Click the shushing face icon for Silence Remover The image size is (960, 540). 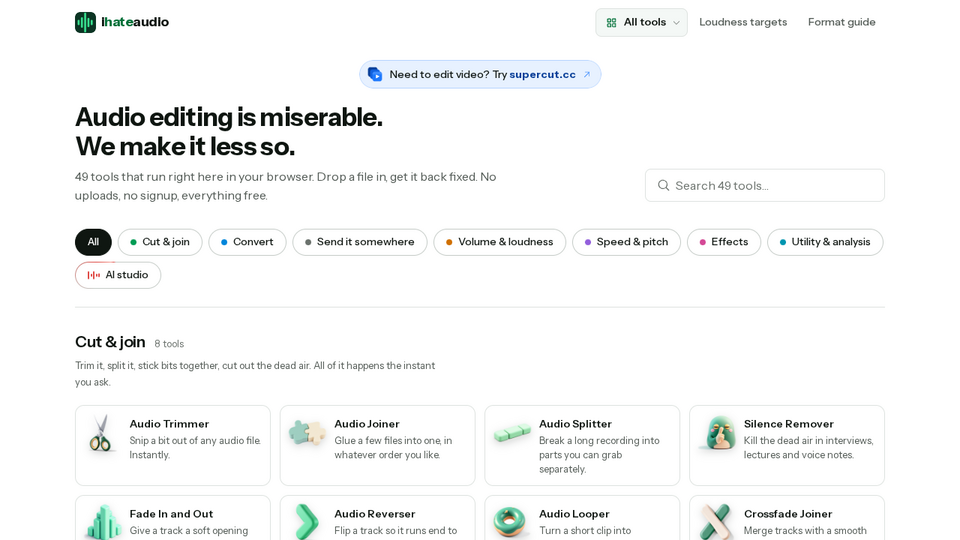tap(718, 433)
